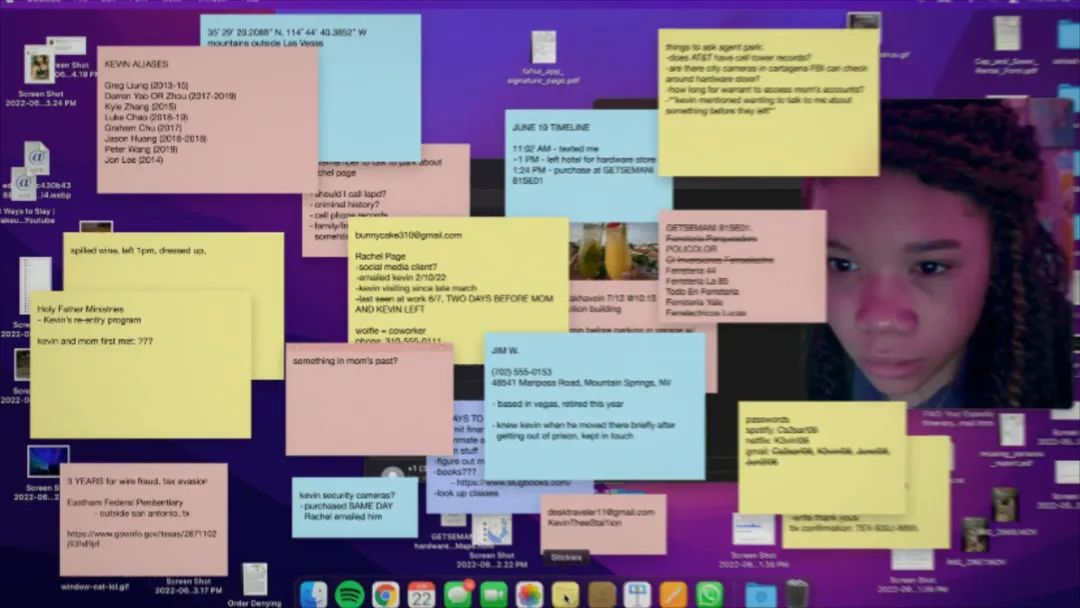Open Messages with the unread badge
Screen dimensions: 1080x608
pyautogui.click(x=457, y=594)
